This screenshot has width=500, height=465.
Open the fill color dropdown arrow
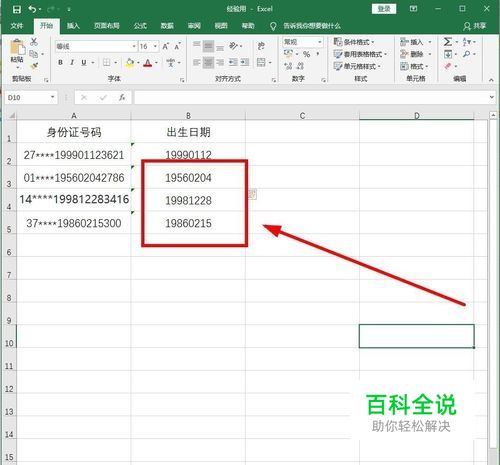(x=138, y=63)
